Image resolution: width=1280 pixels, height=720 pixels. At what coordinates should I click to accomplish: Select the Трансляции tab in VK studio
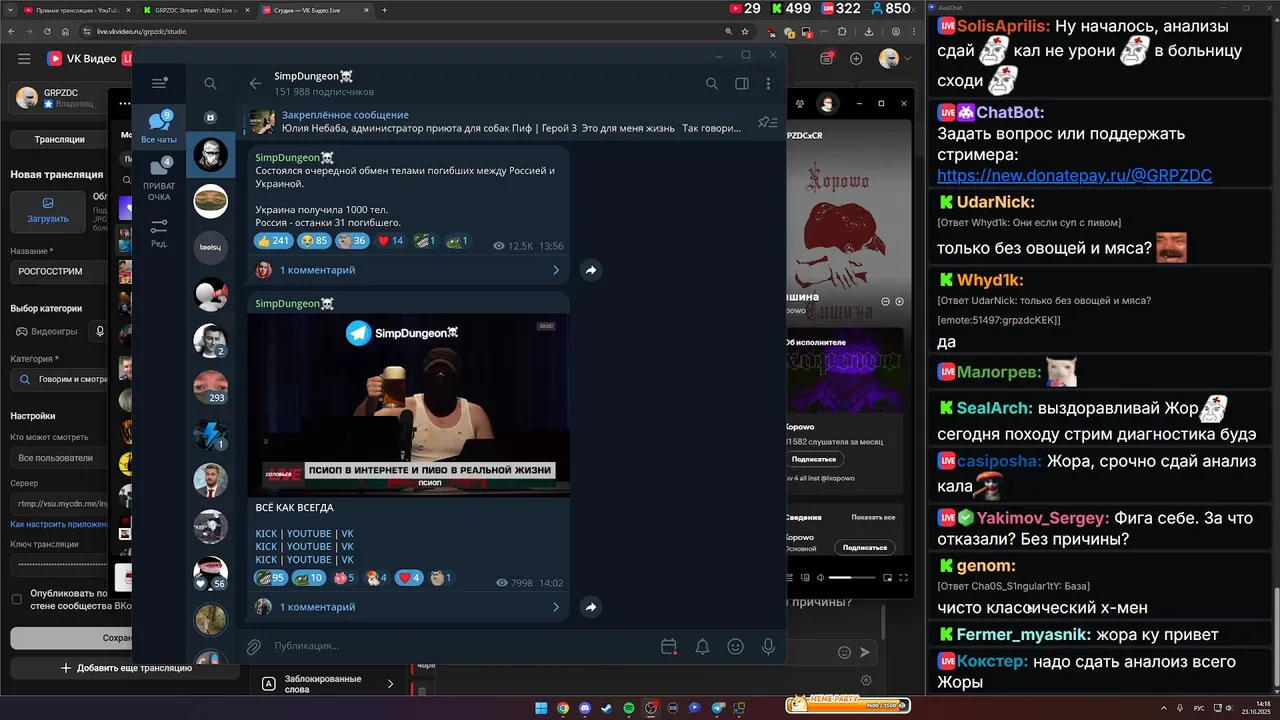click(x=59, y=139)
